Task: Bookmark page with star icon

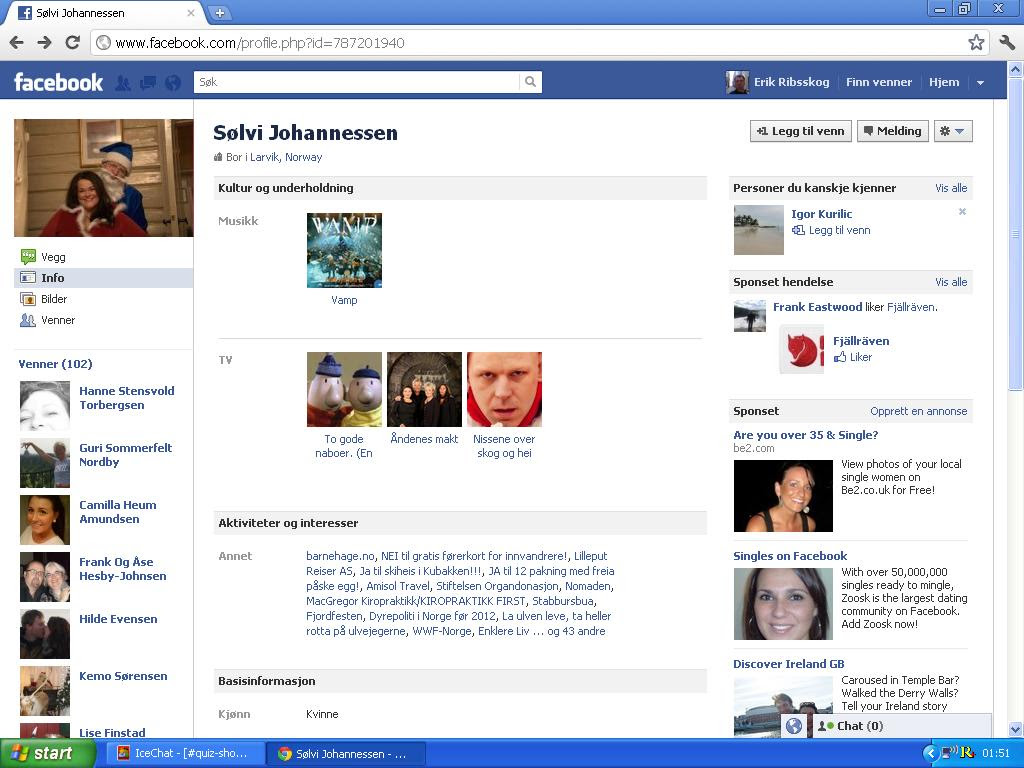Action: [x=976, y=43]
